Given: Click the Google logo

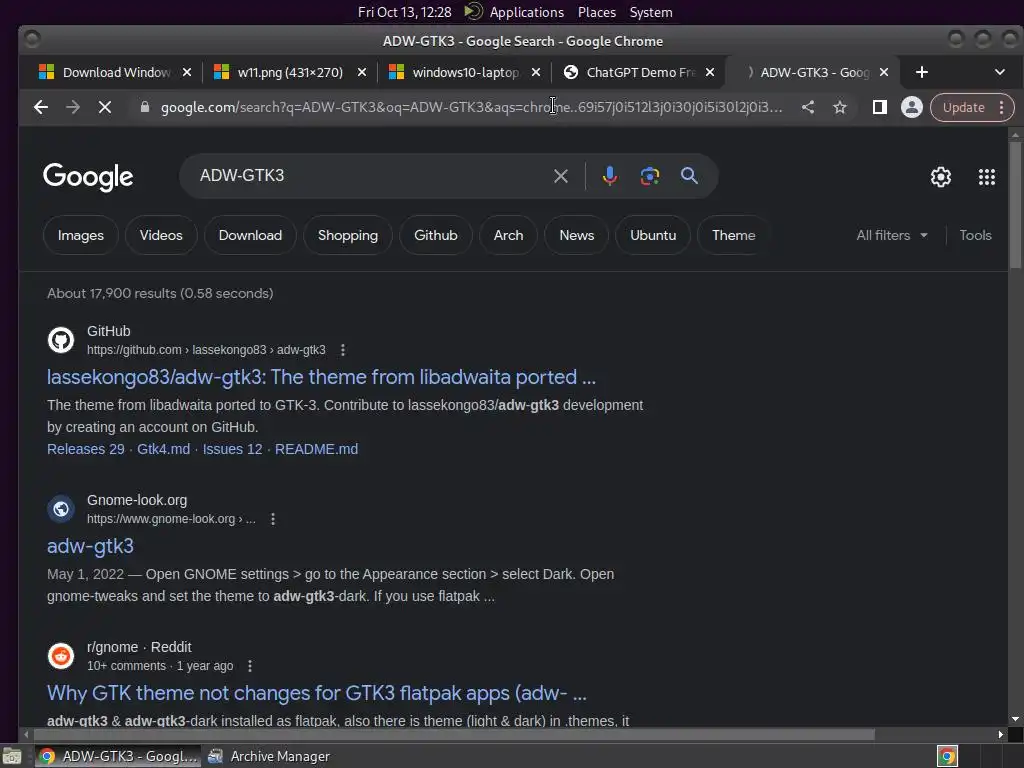Looking at the screenshot, I should pyautogui.click(x=88, y=177).
